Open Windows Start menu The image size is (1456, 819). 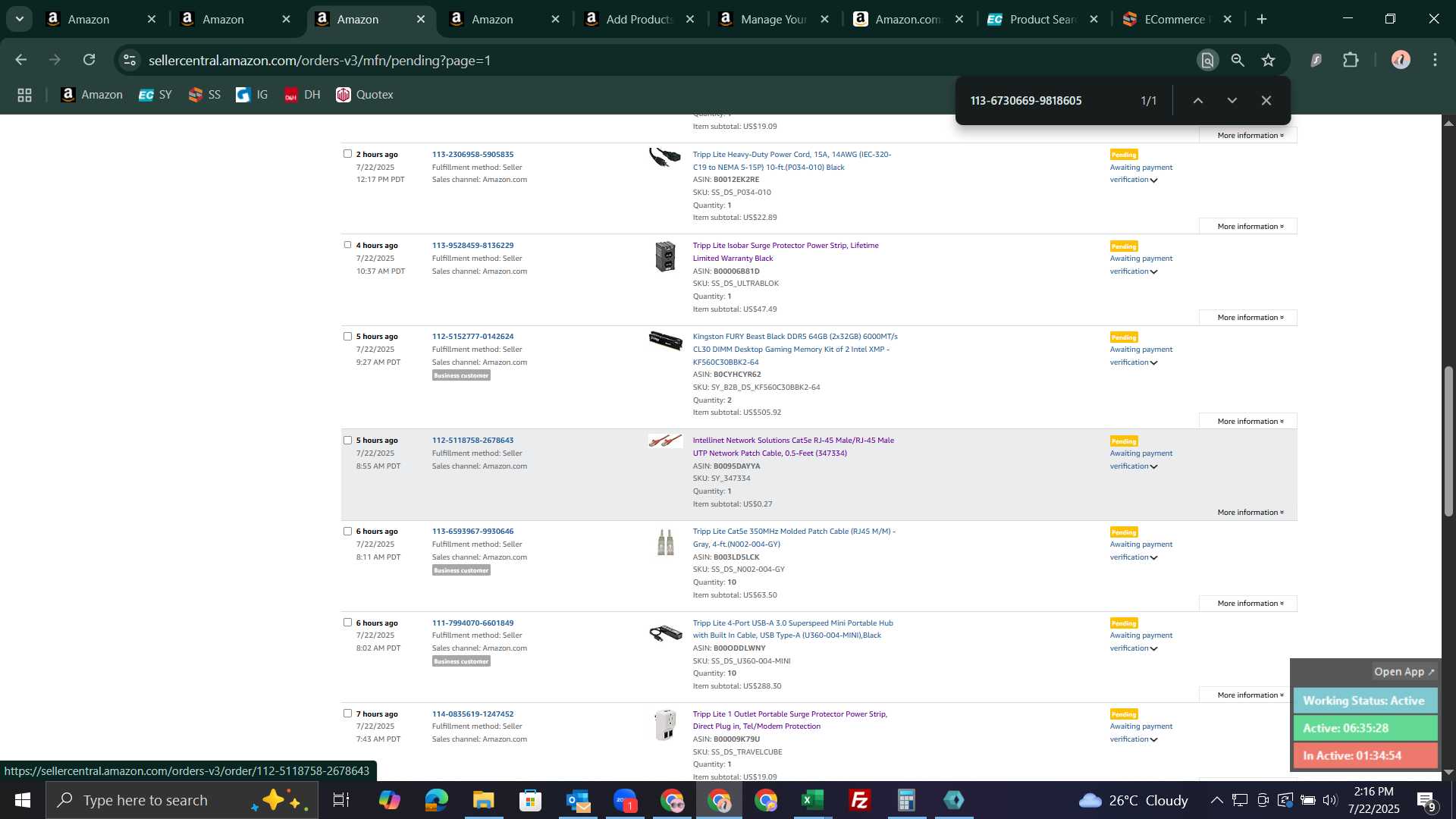(x=23, y=800)
